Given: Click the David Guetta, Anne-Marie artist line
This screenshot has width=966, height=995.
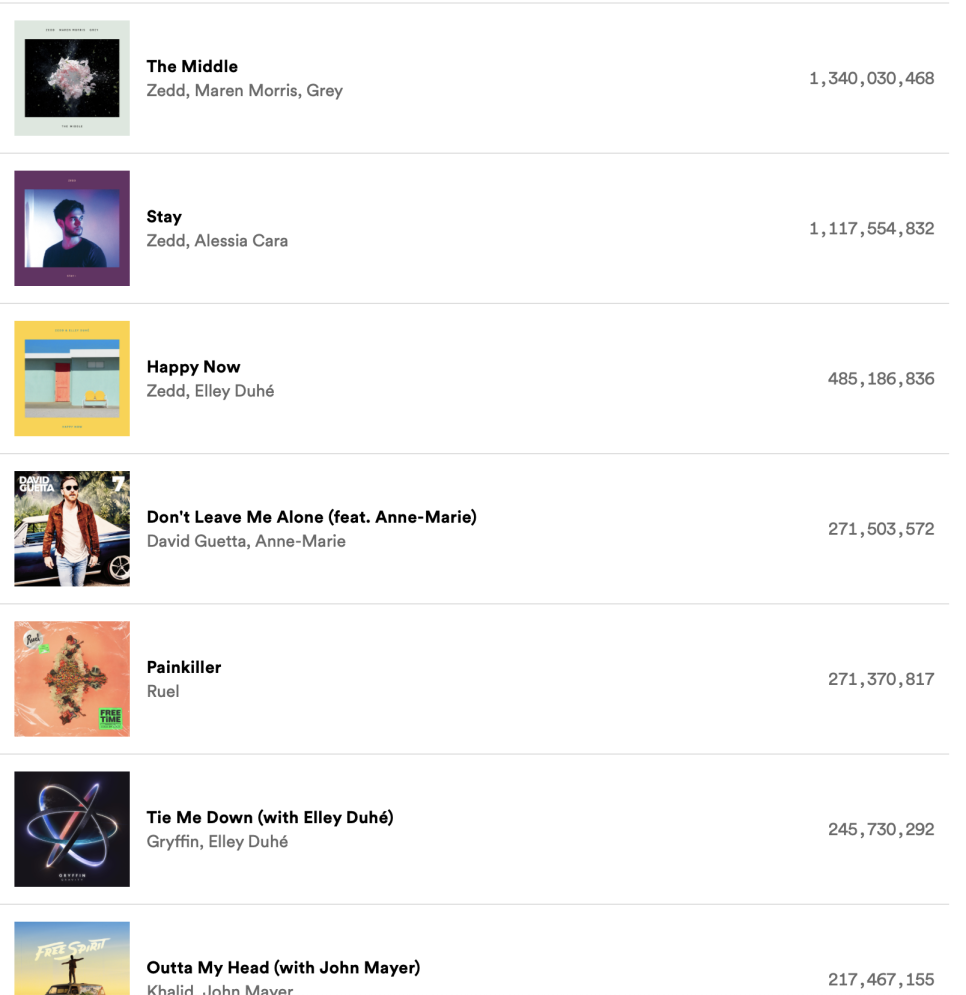Looking at the screenshot, I should point(246,541).
